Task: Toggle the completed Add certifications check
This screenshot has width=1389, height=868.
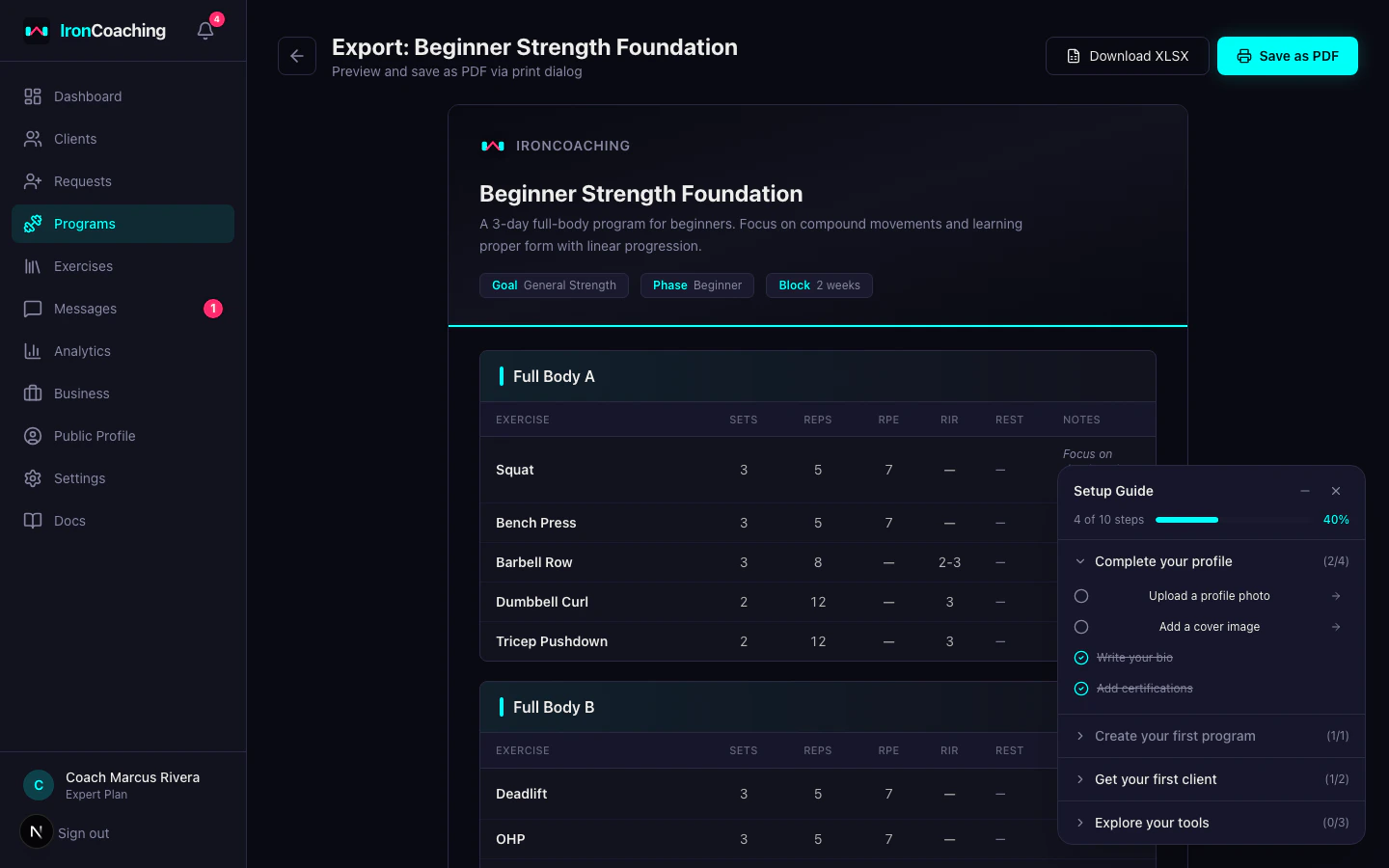Action: point(1081,689)
